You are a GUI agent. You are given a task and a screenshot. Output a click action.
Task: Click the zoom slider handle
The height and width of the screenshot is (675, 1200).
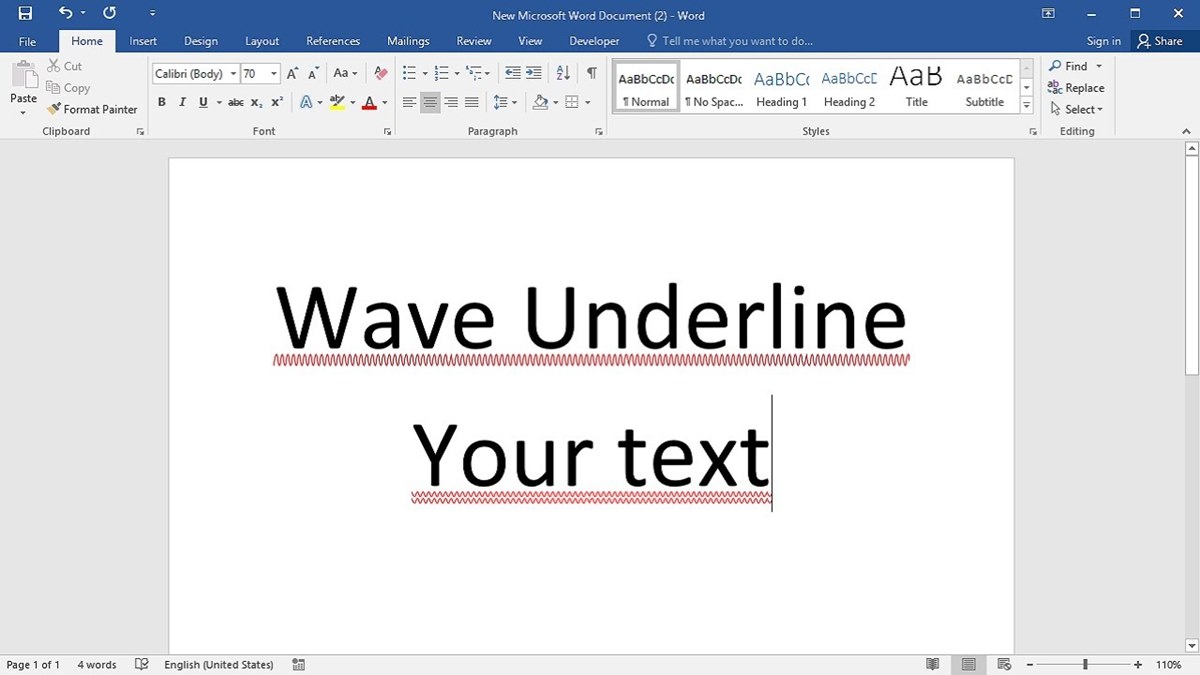[1085, 664]
